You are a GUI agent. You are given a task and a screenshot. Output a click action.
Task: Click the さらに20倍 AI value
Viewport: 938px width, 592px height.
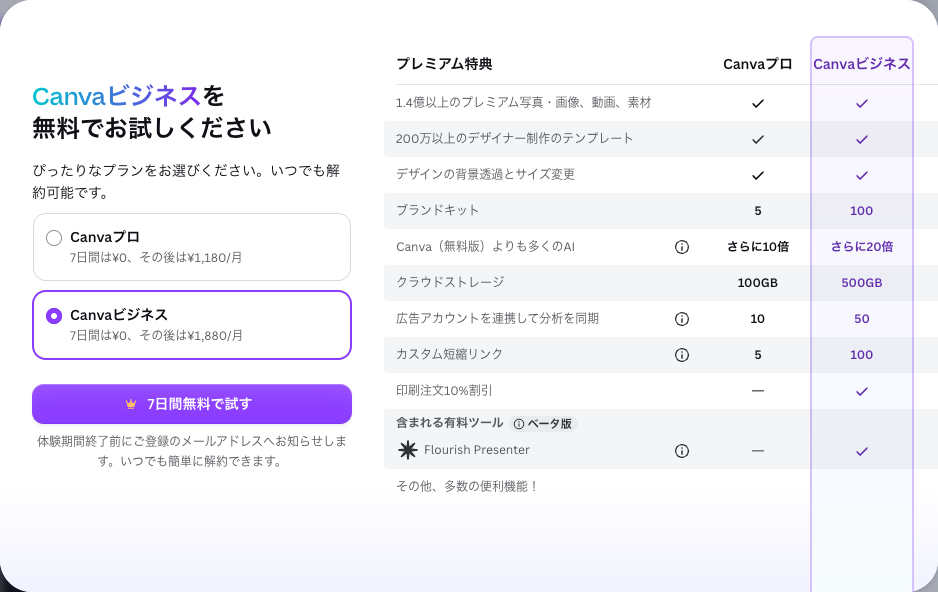point(862,246)
